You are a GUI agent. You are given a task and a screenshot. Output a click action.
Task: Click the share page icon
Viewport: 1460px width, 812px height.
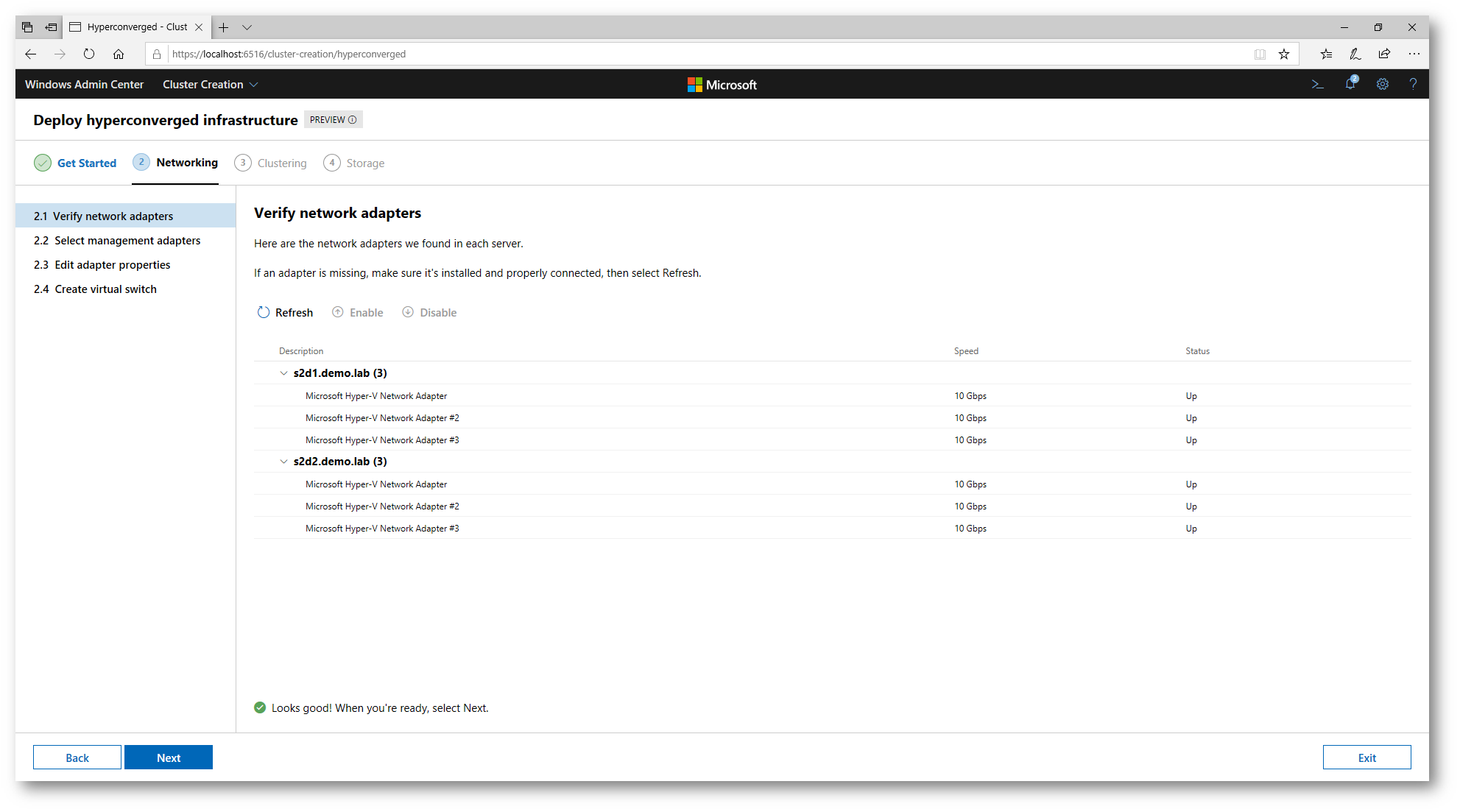coord(1384,54)
